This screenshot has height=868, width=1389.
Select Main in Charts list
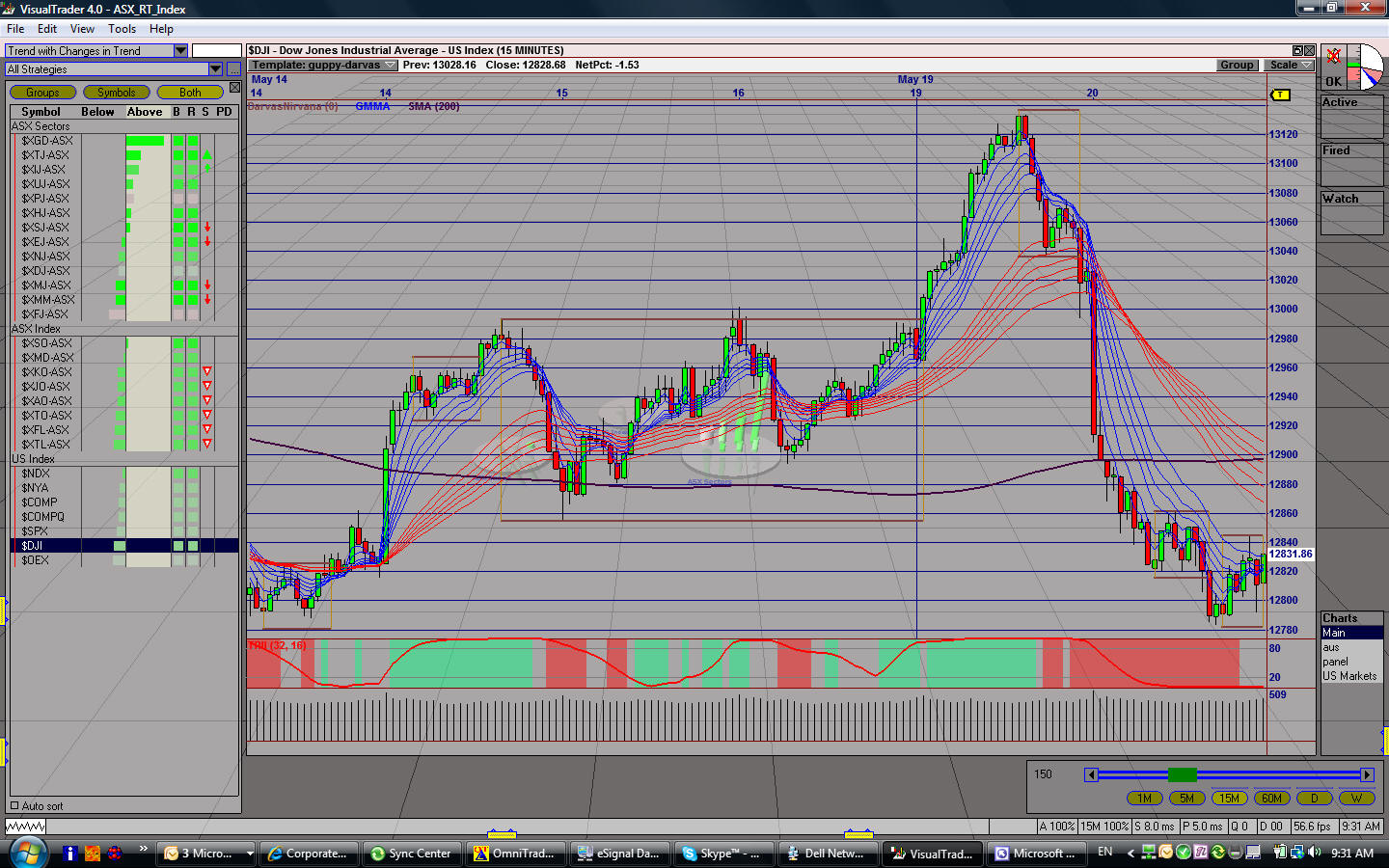[1352, 633]
